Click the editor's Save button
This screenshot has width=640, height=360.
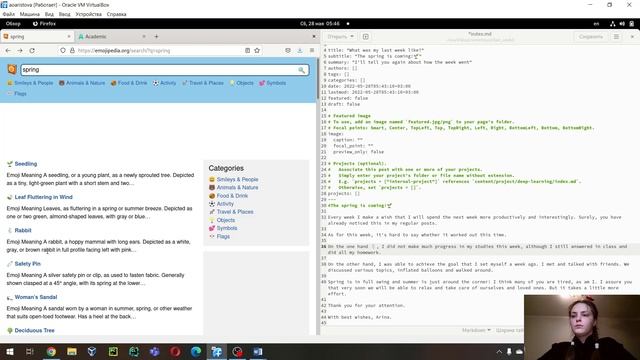(x=591, y=36)
